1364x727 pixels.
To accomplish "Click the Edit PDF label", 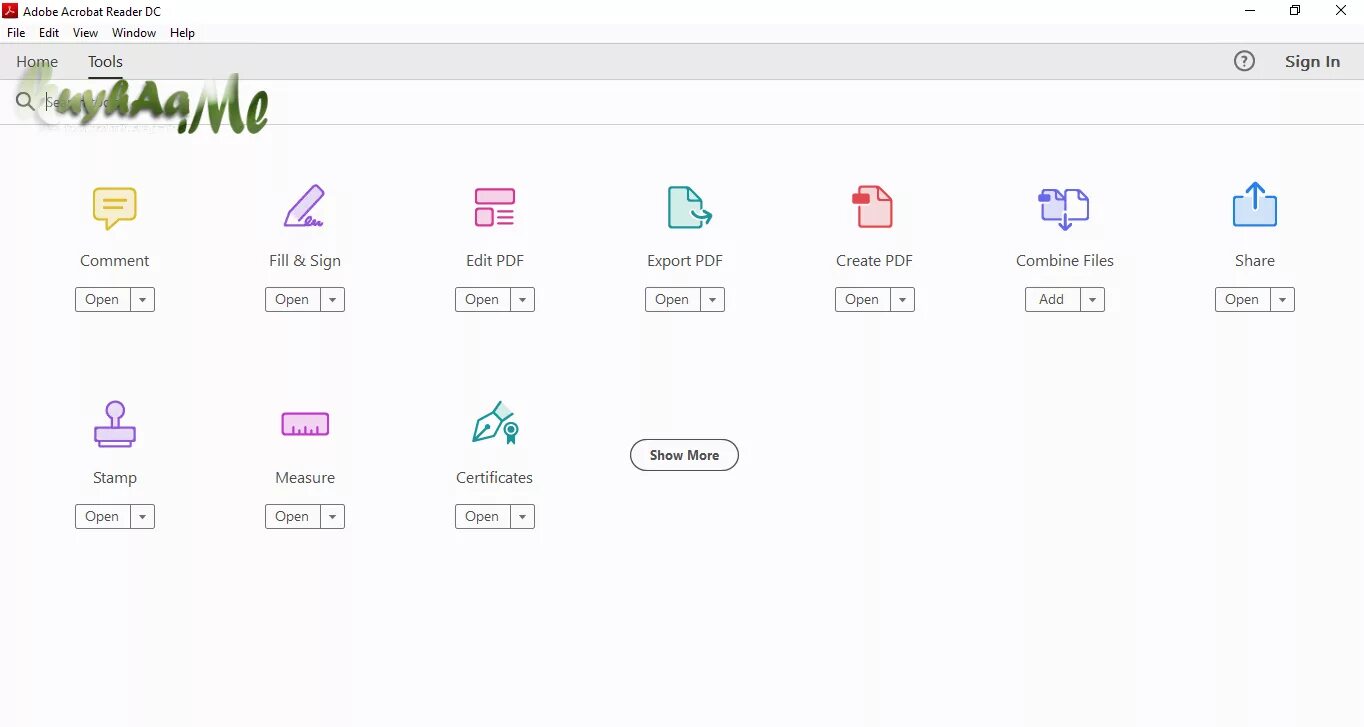I will click(495, 261).
